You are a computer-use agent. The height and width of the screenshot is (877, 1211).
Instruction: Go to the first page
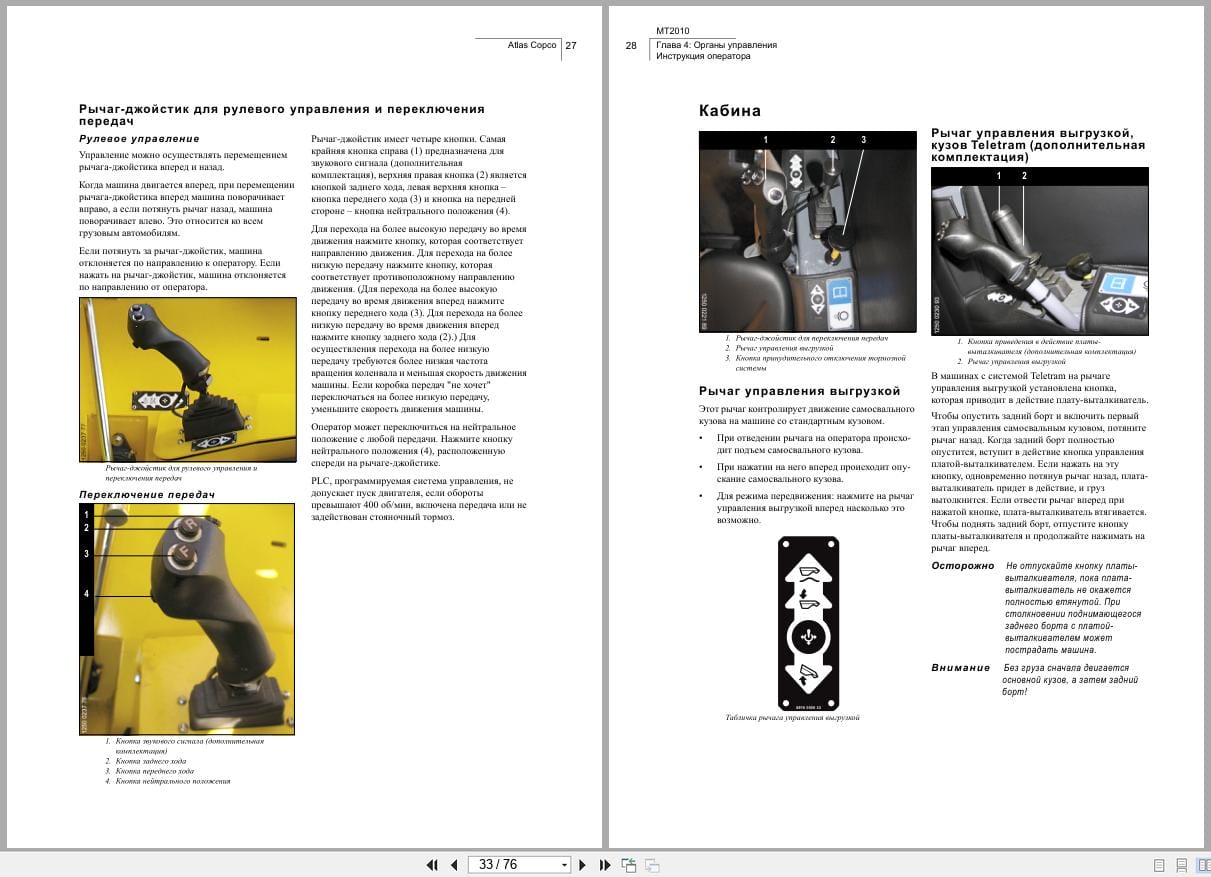pos(433,865)
